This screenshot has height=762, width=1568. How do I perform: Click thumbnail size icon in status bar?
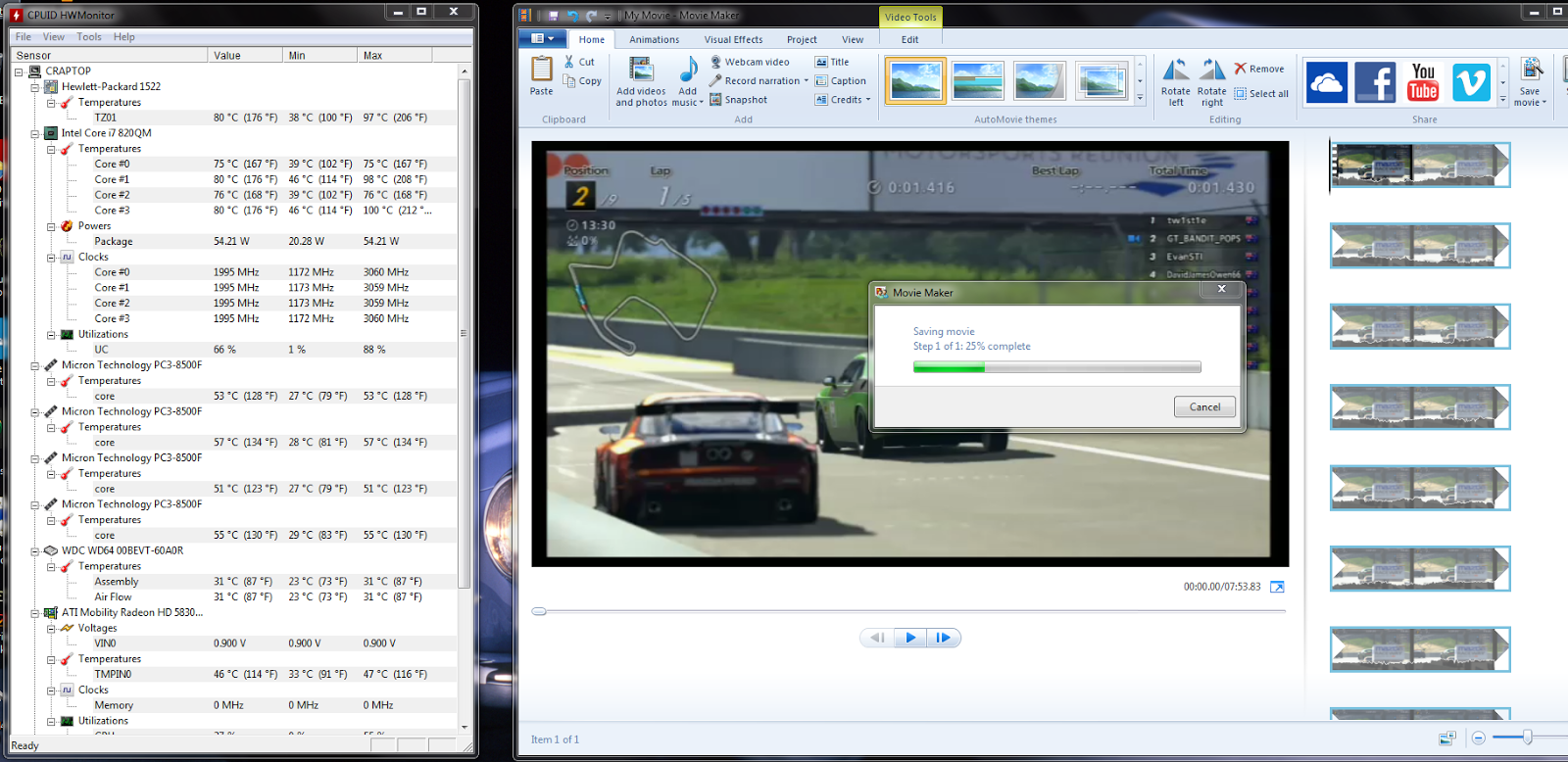click(x=1447, y=738)
